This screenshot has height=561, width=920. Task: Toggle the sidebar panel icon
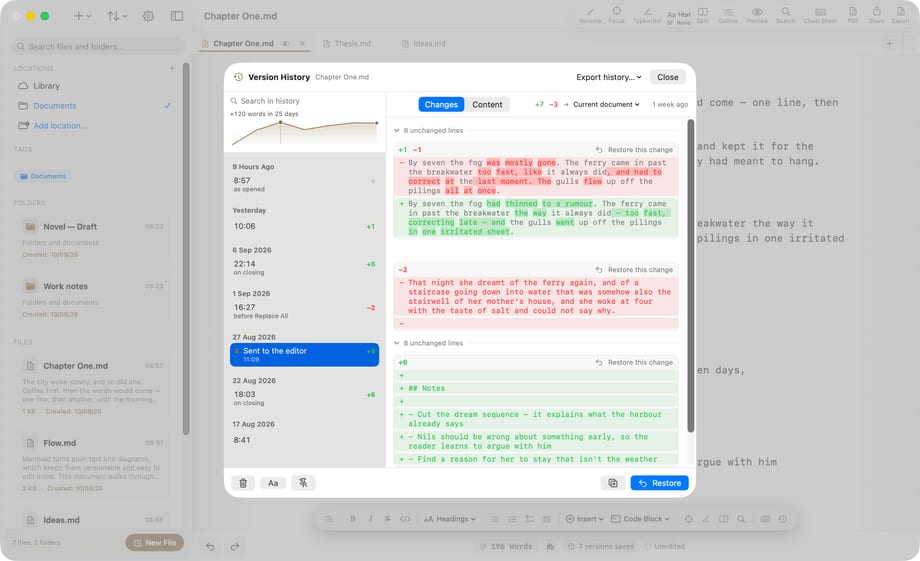coord(177,16)
